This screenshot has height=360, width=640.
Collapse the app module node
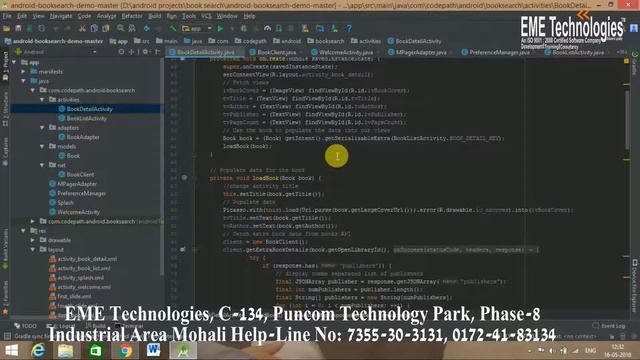coord(15,62)
